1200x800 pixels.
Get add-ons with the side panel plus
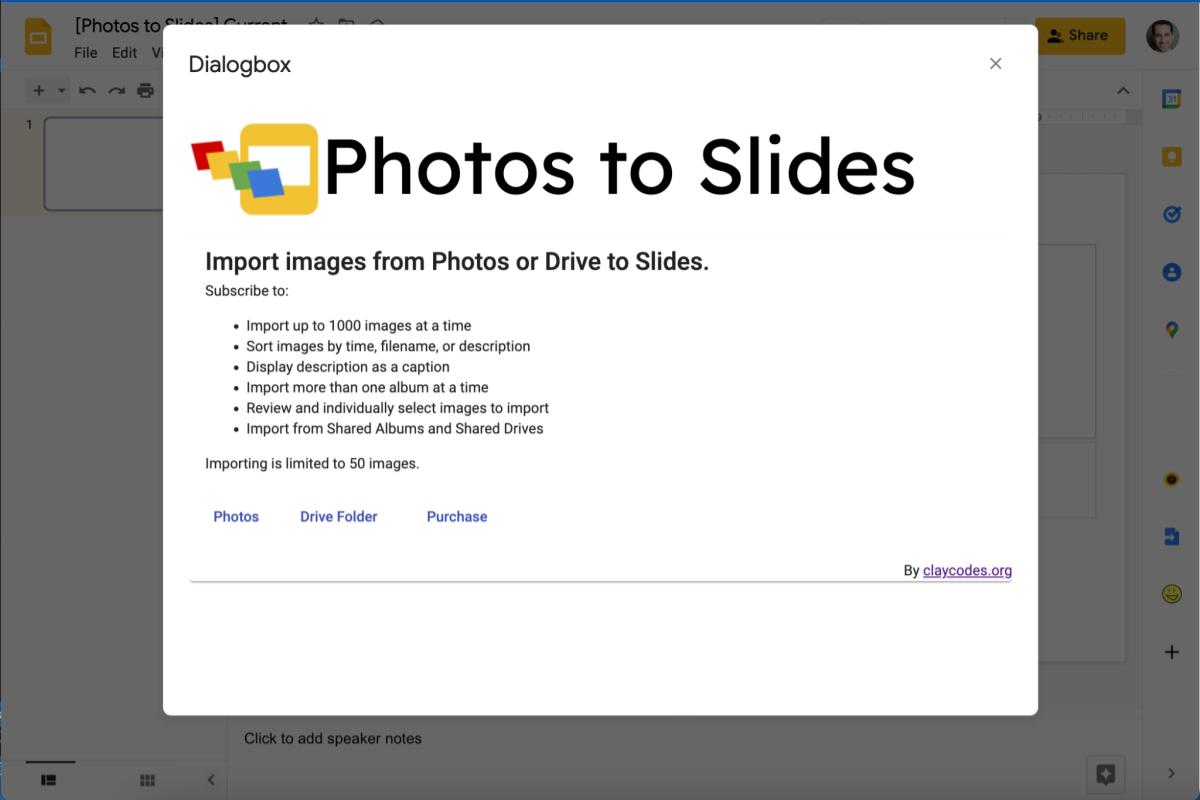coord(1171,652)
